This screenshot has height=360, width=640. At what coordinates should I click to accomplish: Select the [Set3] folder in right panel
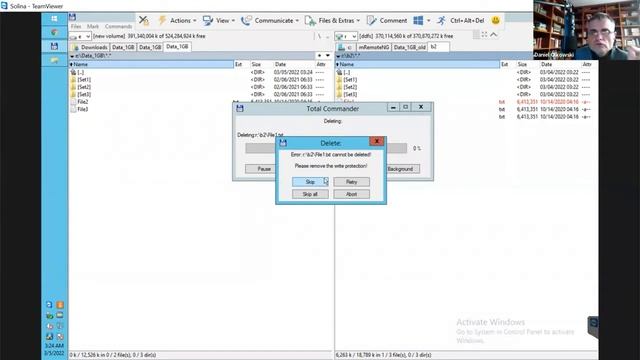click(347, 94)
